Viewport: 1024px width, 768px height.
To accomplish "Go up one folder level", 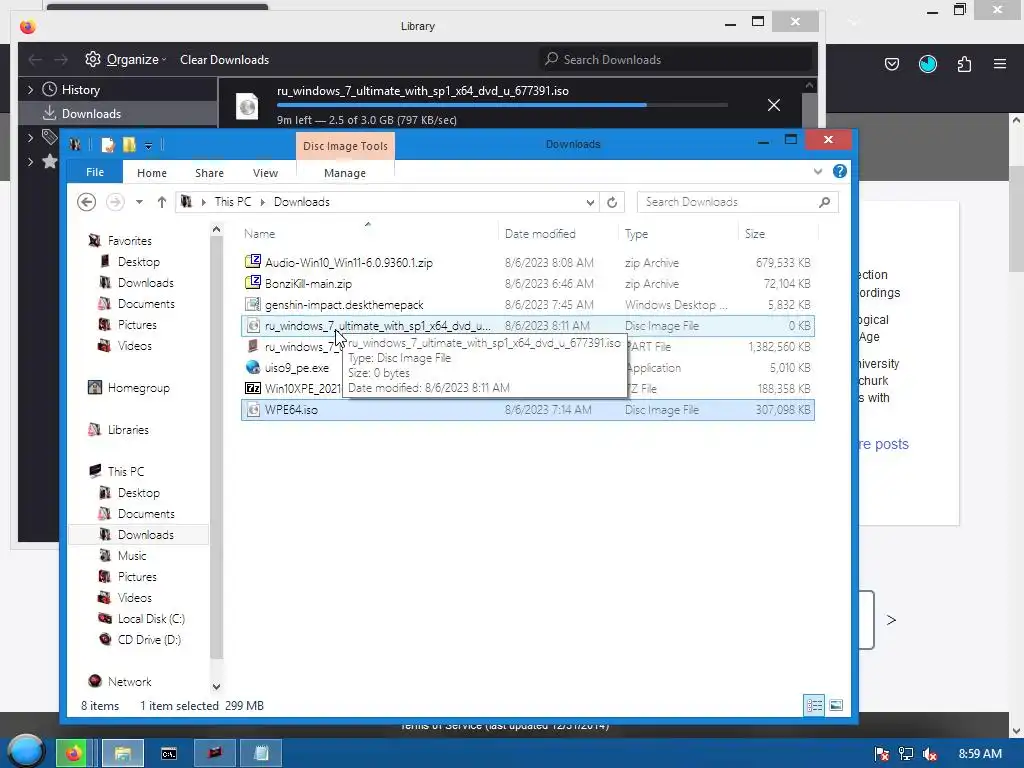I will [162, 202].
